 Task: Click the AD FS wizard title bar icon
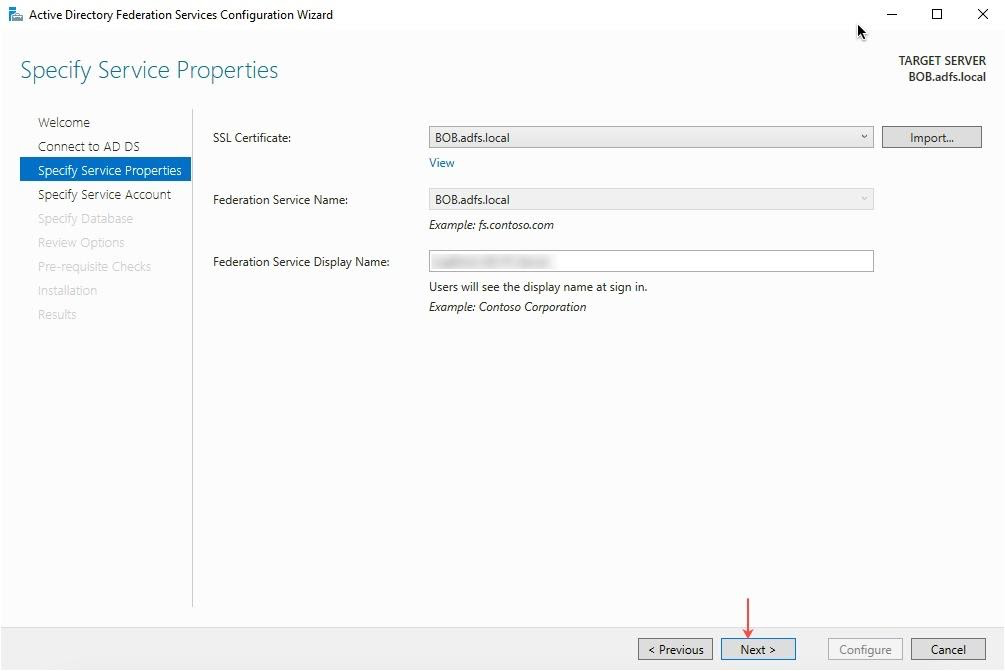pos(15,14)
